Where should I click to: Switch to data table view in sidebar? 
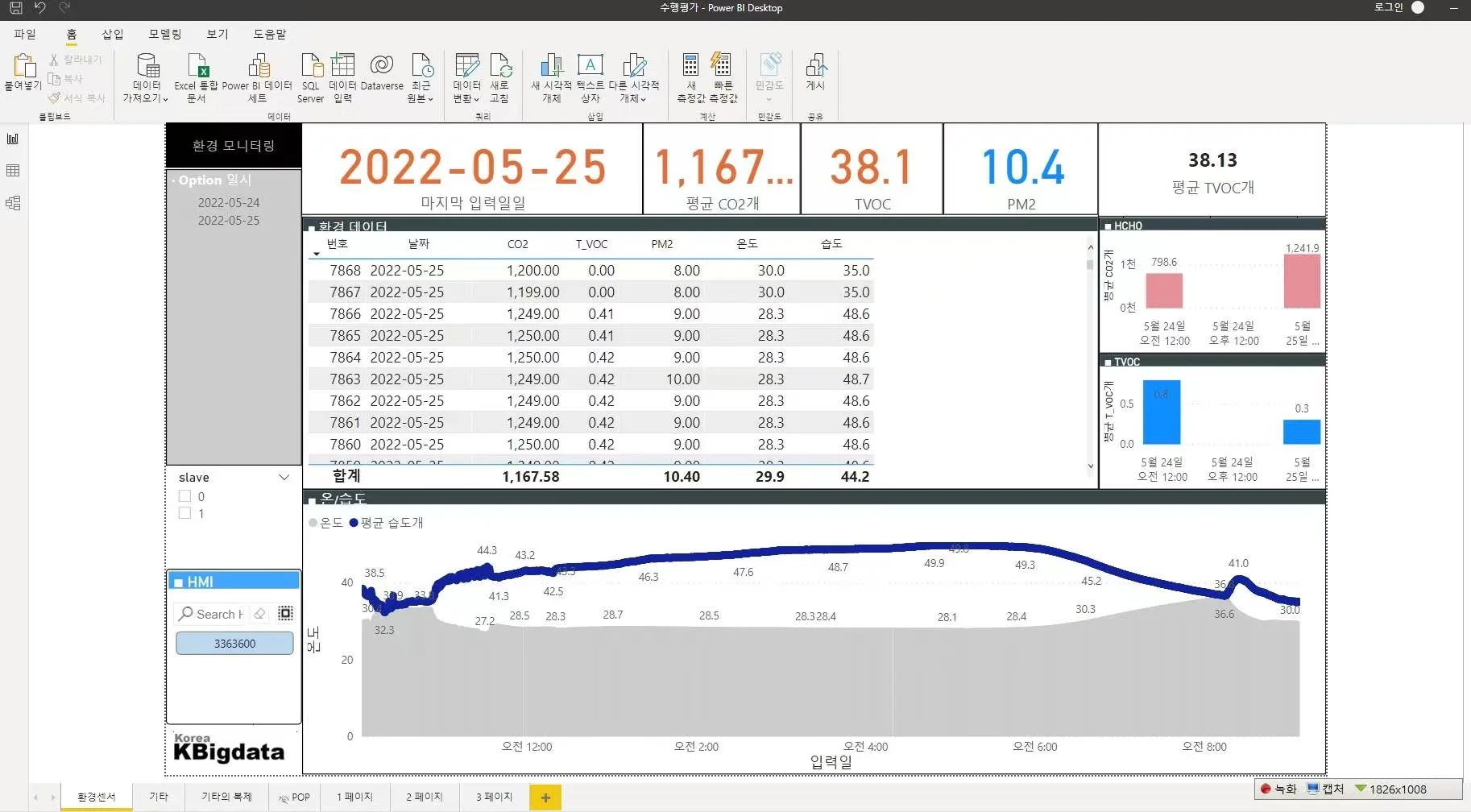13,171
